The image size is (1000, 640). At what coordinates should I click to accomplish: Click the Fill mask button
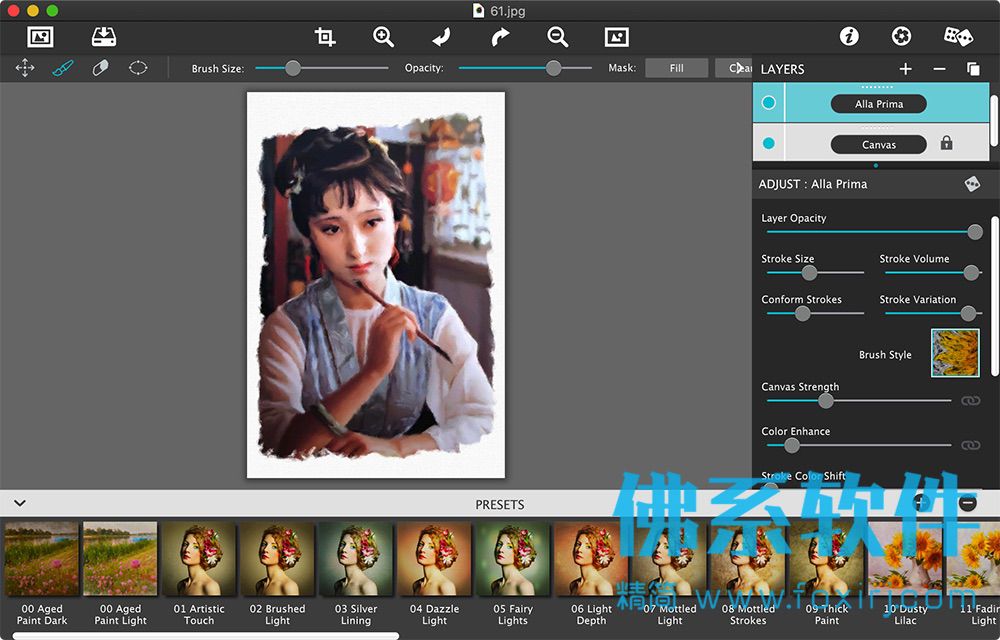677,68
